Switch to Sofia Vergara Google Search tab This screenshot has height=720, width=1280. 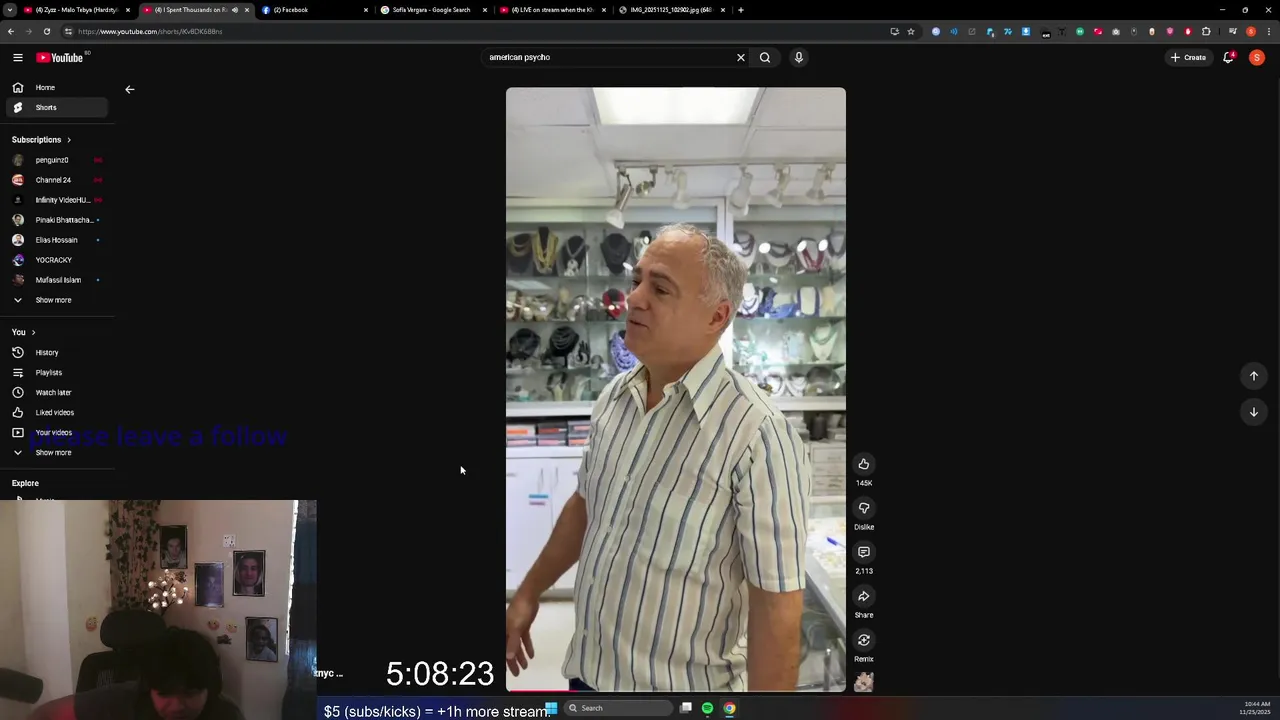tap(432, 10)
